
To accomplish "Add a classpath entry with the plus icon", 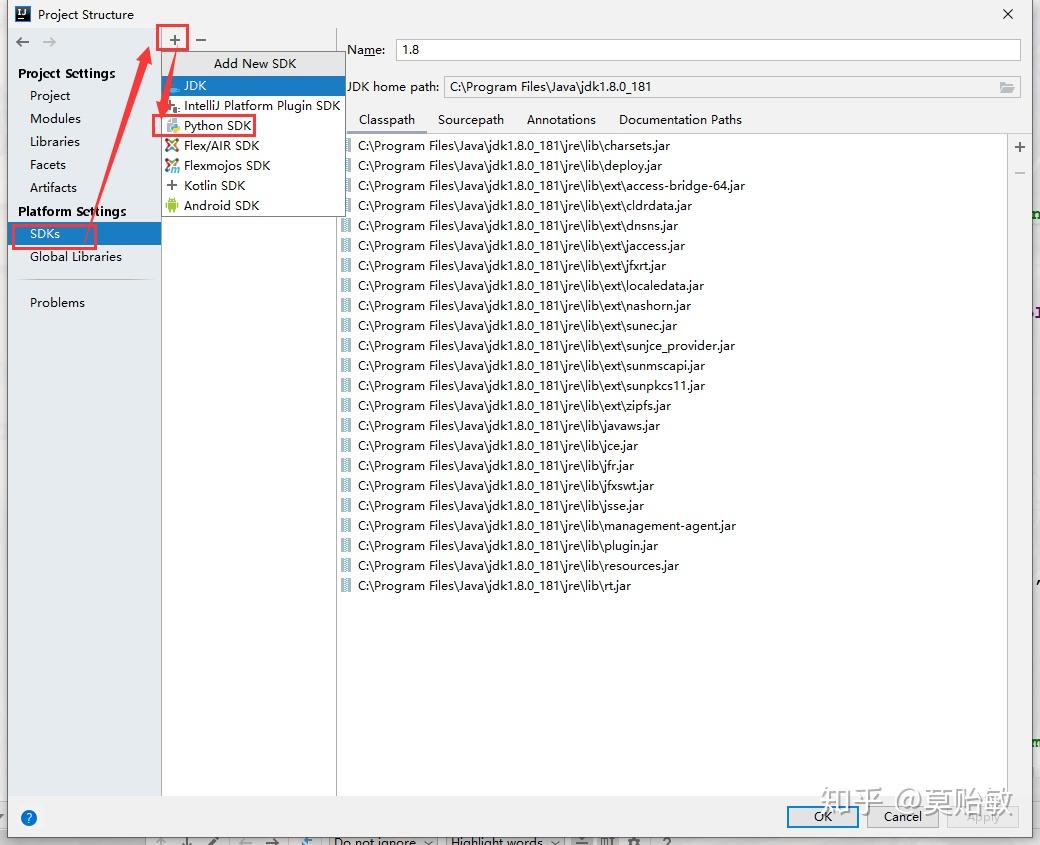I will pyautogui.click(x=1019, y=146).
